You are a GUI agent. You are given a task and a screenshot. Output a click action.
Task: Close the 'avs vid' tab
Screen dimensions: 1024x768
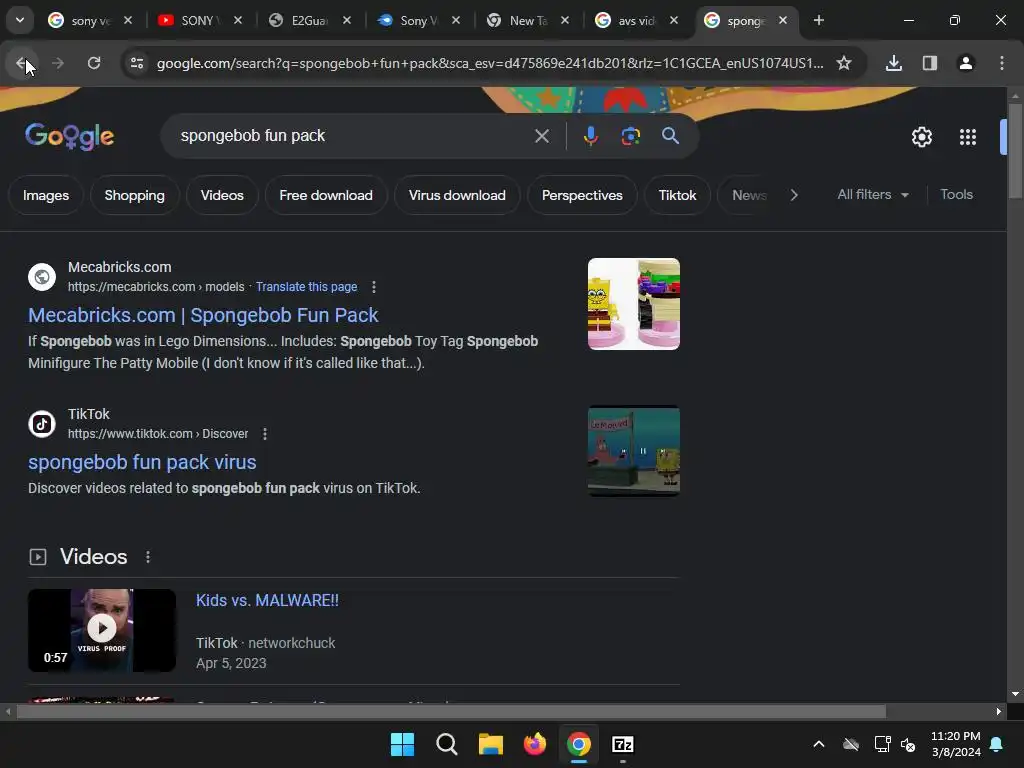(x=673, y=20)
